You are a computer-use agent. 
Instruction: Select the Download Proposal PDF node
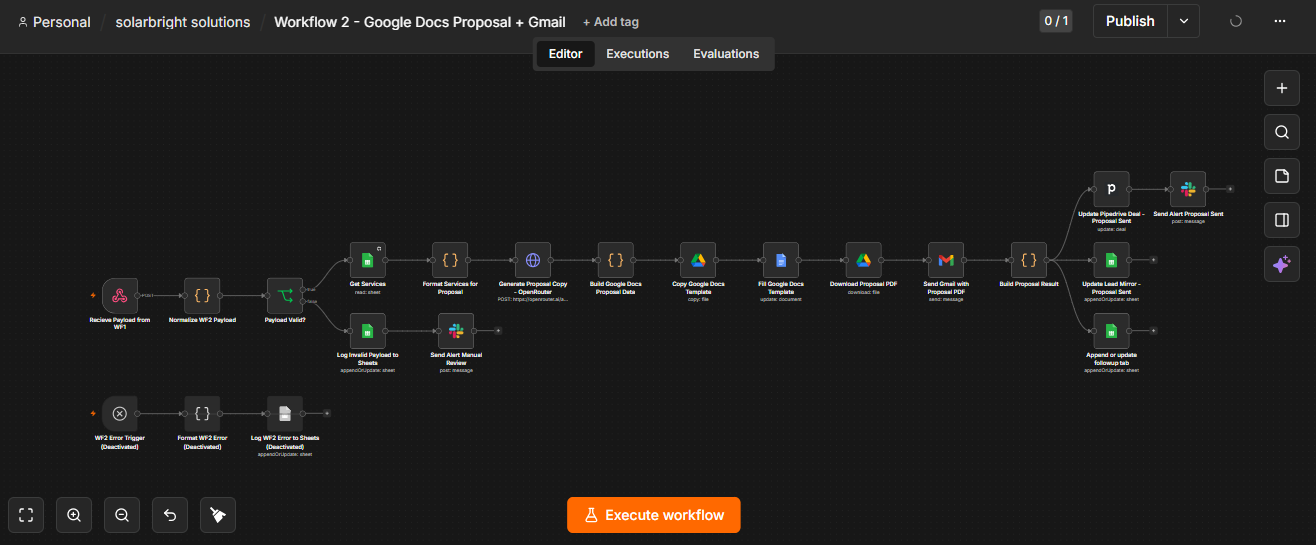(863, 260)
